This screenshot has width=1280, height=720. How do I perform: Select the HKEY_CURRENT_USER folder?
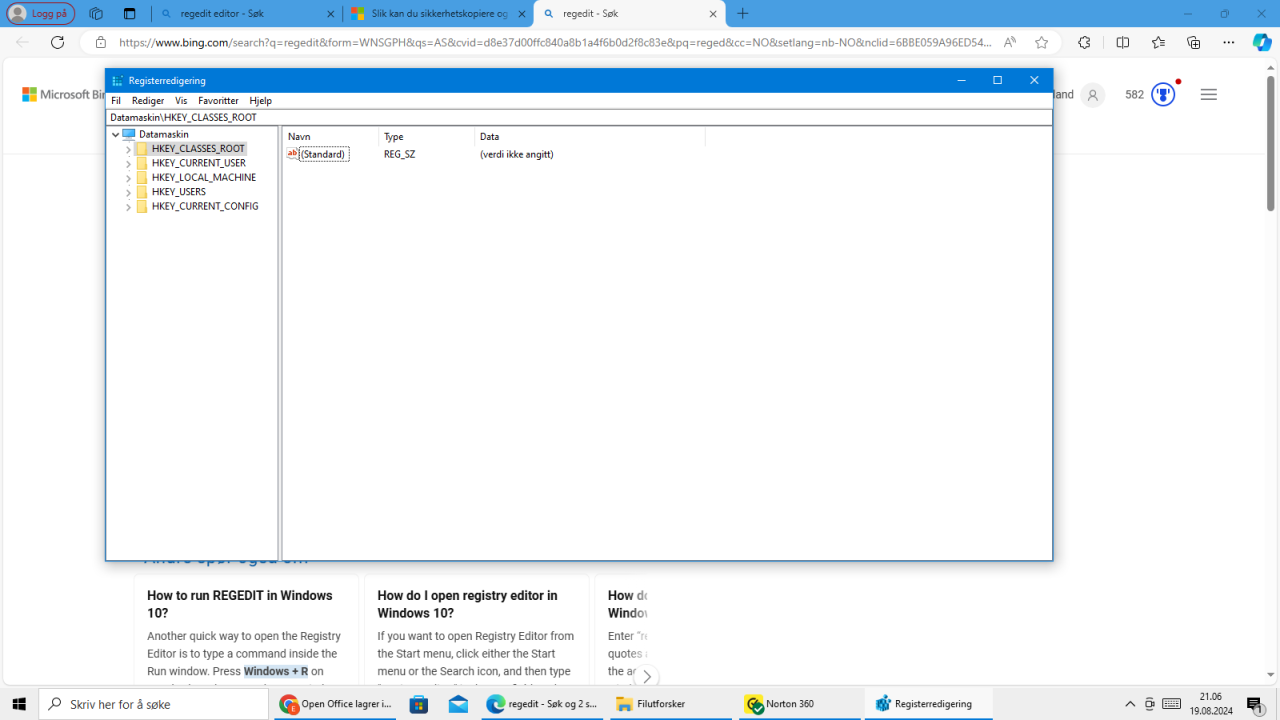pyautogui.click(x=198, y=163)
